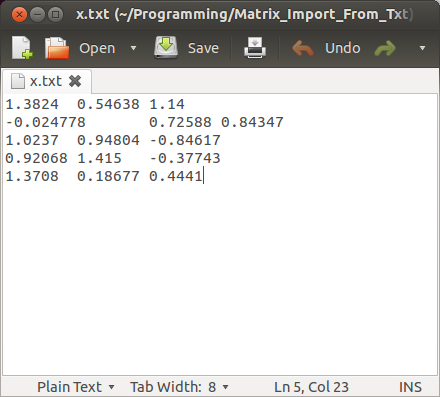
Task: Click the Open text label in the toolbar
Action: pyautogui.click(x=97, y=48)
